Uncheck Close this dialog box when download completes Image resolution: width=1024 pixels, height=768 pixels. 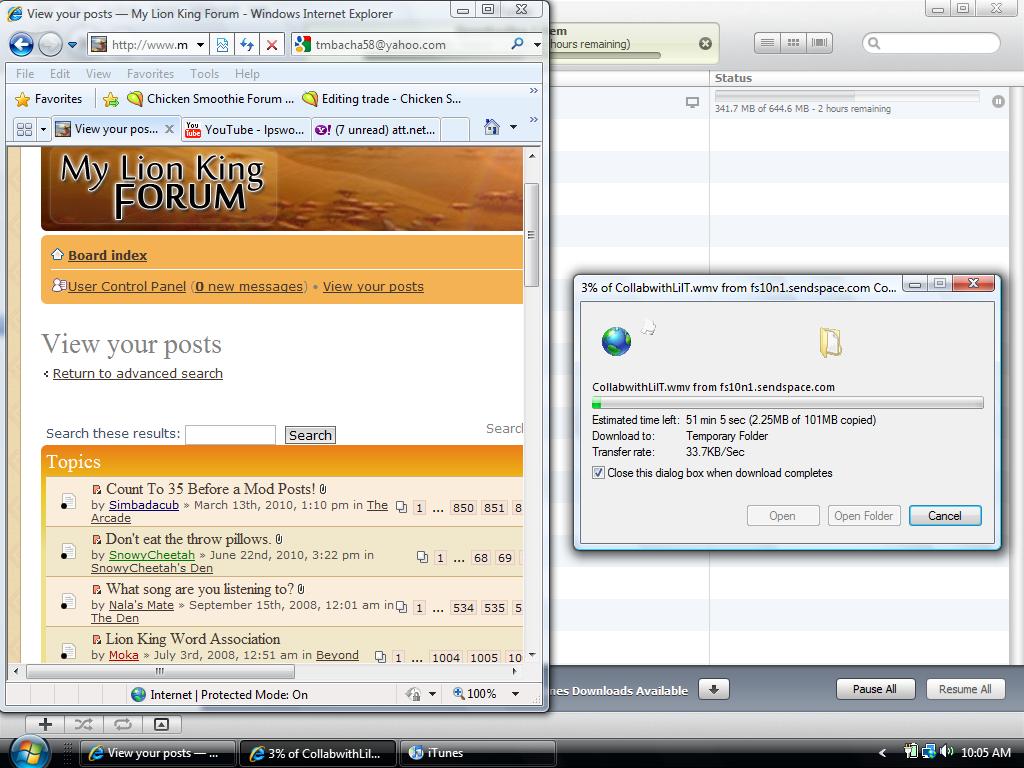pos(598,473)
